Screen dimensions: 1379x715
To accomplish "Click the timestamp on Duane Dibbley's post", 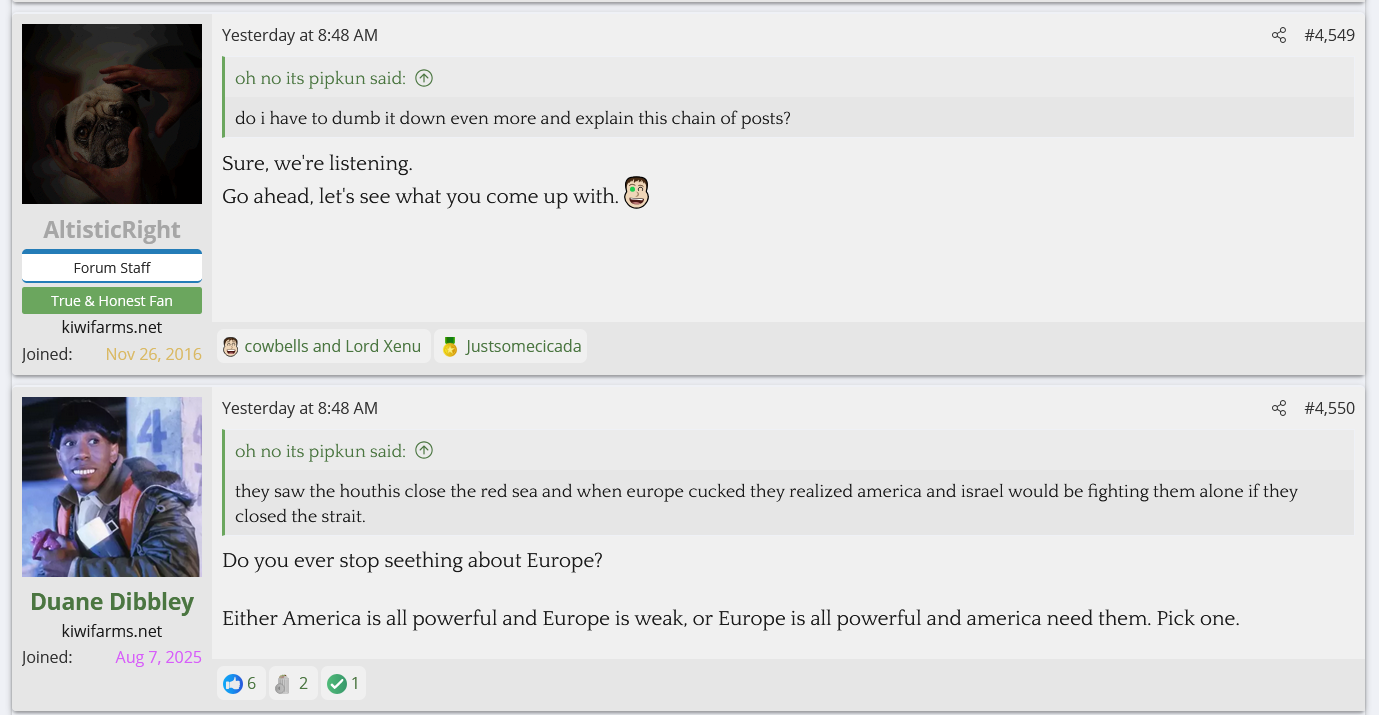I will point(300,408).
